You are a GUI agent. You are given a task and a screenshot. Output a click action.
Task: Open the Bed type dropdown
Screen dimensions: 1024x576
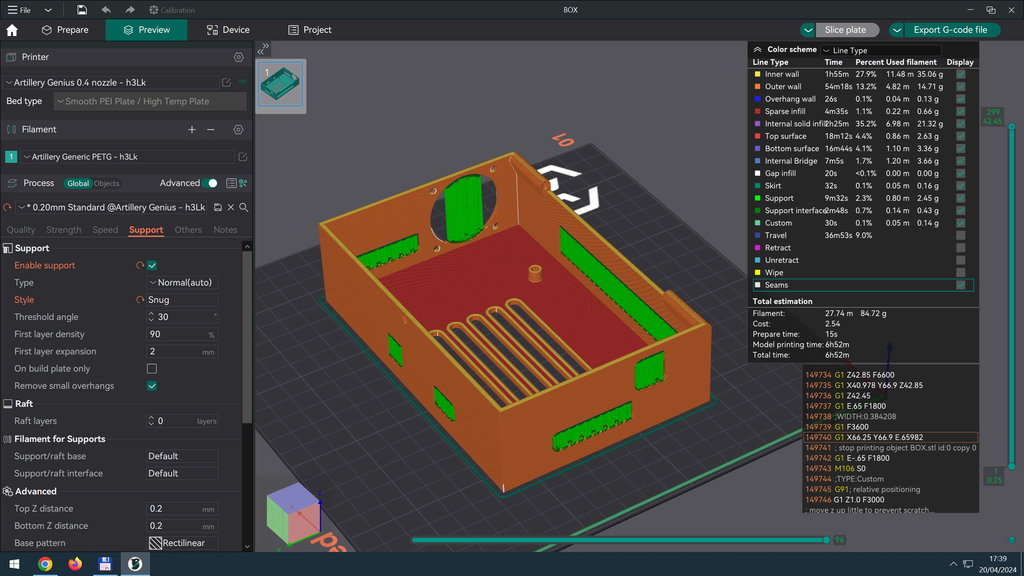[x=147, y=101]
